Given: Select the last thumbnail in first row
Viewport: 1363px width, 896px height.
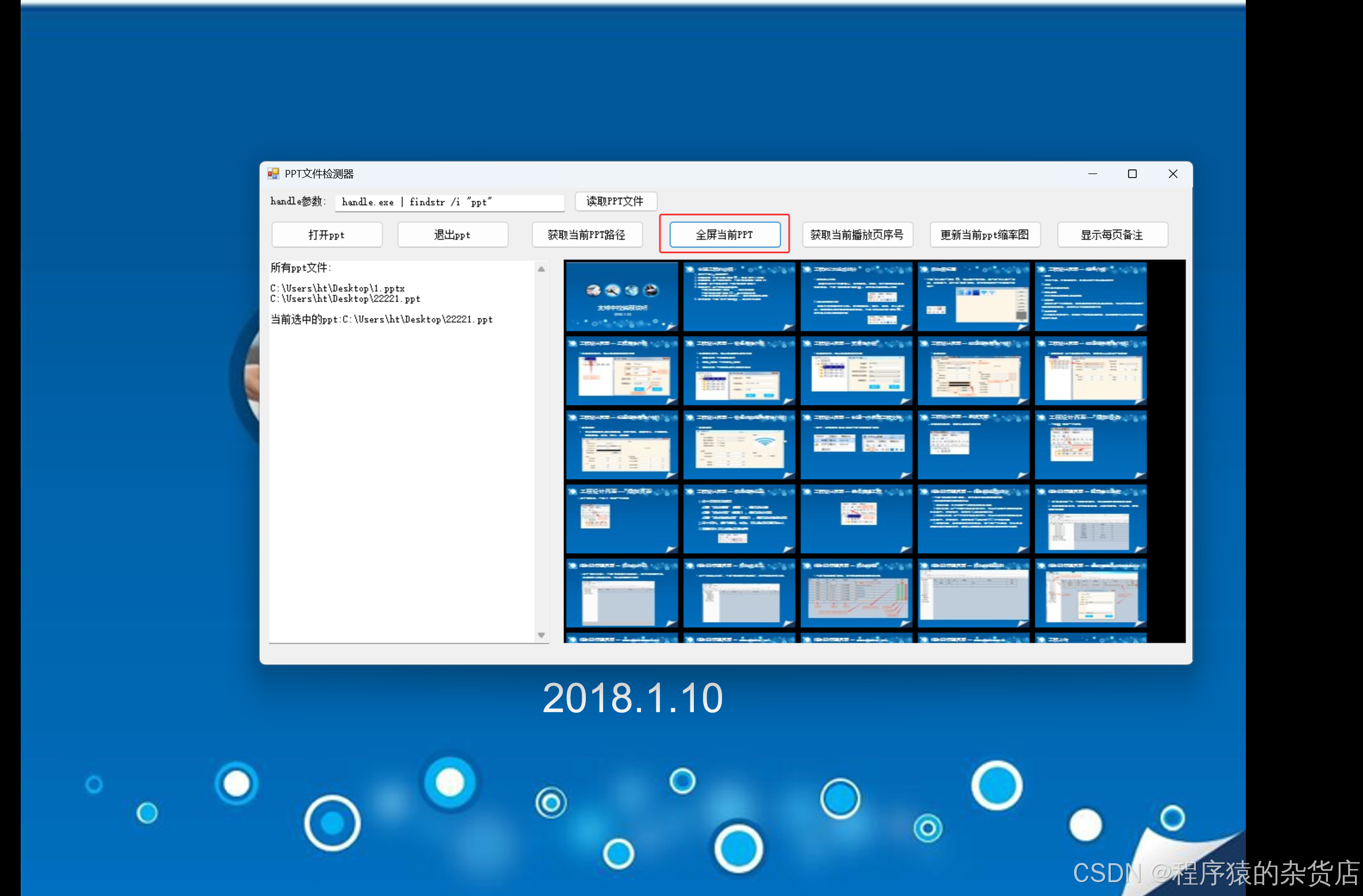Looking at the screenshot, I should click(1090, 296).
